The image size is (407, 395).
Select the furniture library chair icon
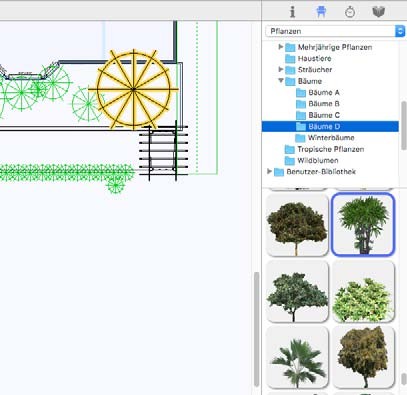[321, 12]
